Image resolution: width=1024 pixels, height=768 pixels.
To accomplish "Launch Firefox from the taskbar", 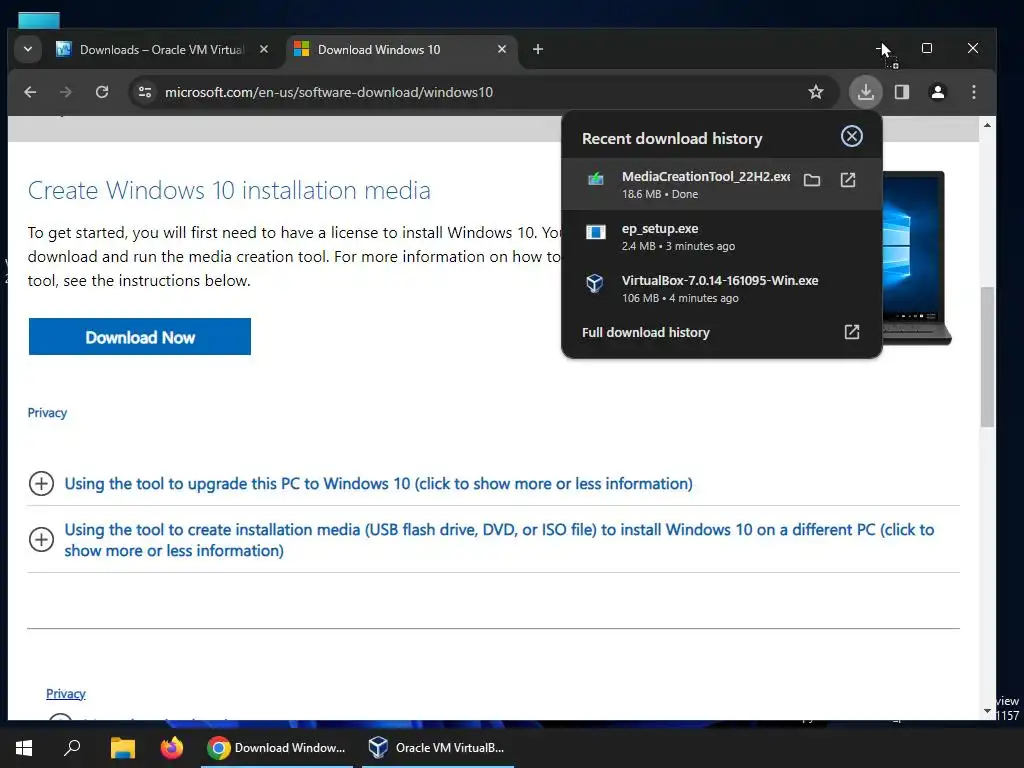I will [172, 748].
